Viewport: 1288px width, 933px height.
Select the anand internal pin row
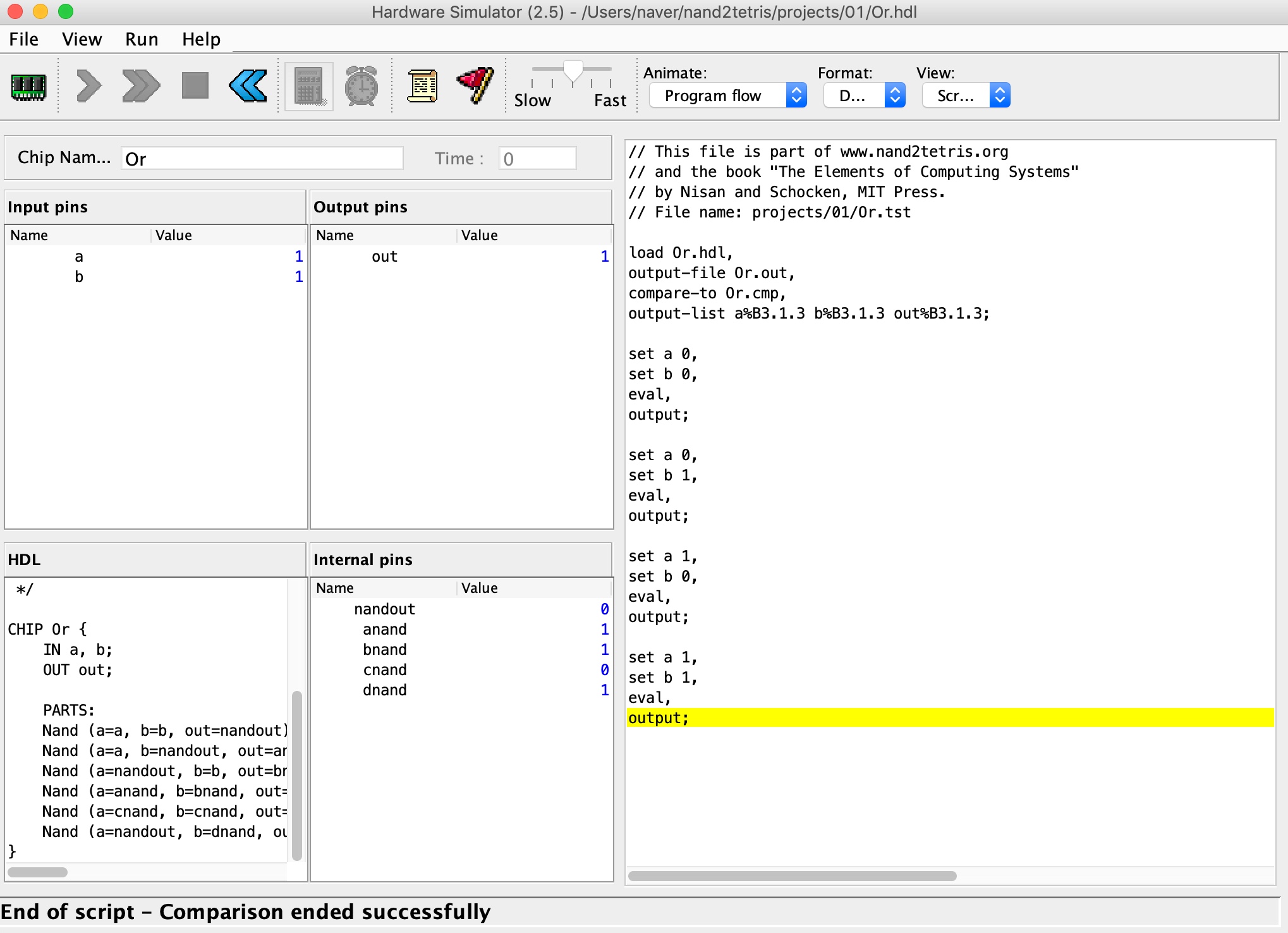[462, 629]
